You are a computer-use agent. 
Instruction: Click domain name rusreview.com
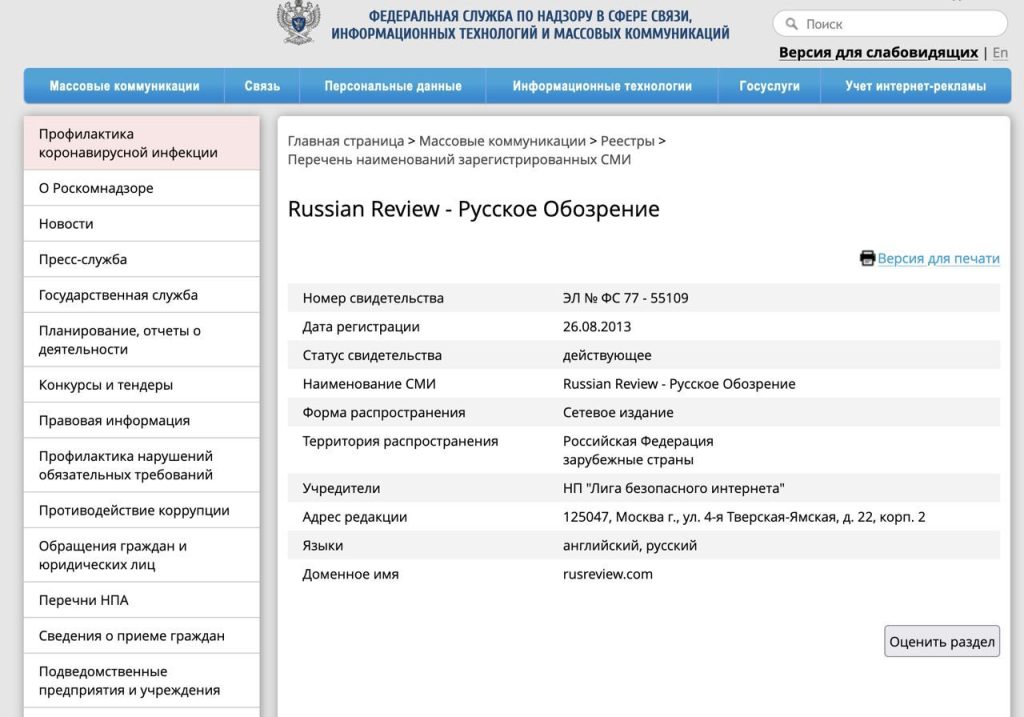pyautogui.click(x=607, y=575)
